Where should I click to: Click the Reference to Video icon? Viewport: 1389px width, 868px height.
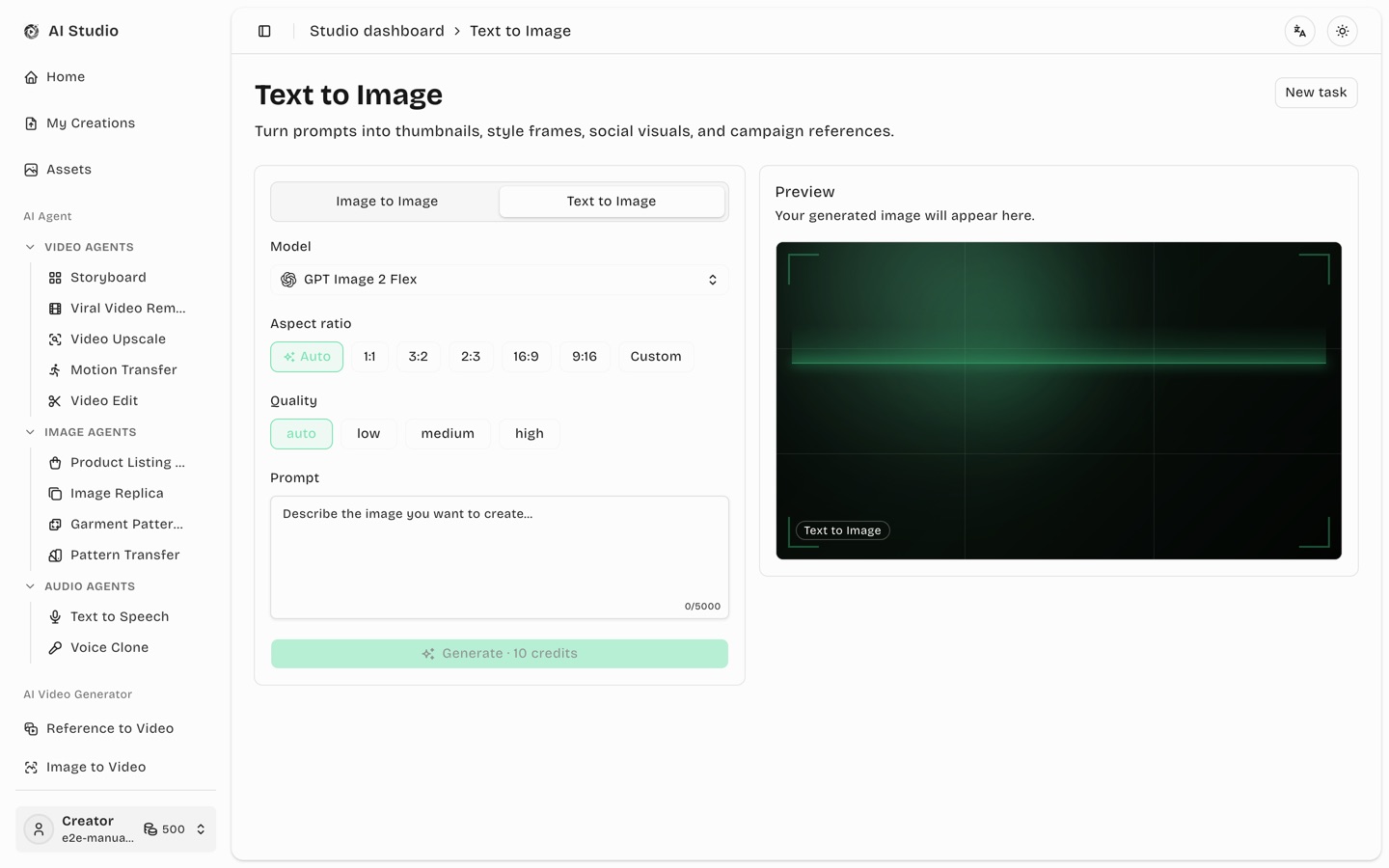[31, 729]
